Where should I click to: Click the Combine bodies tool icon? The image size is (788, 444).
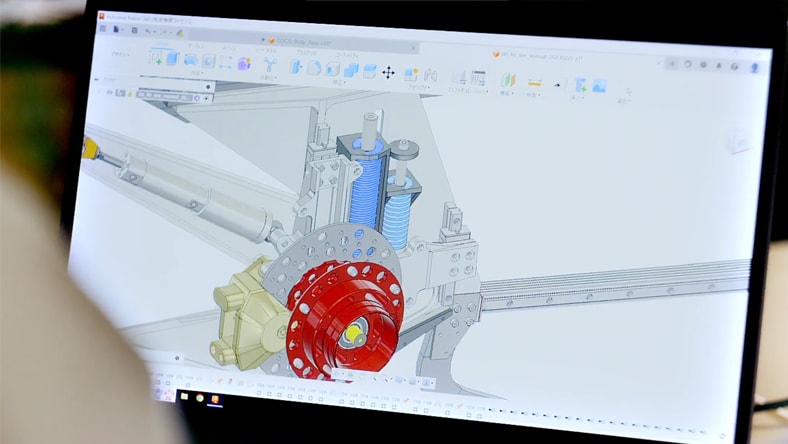352,70
